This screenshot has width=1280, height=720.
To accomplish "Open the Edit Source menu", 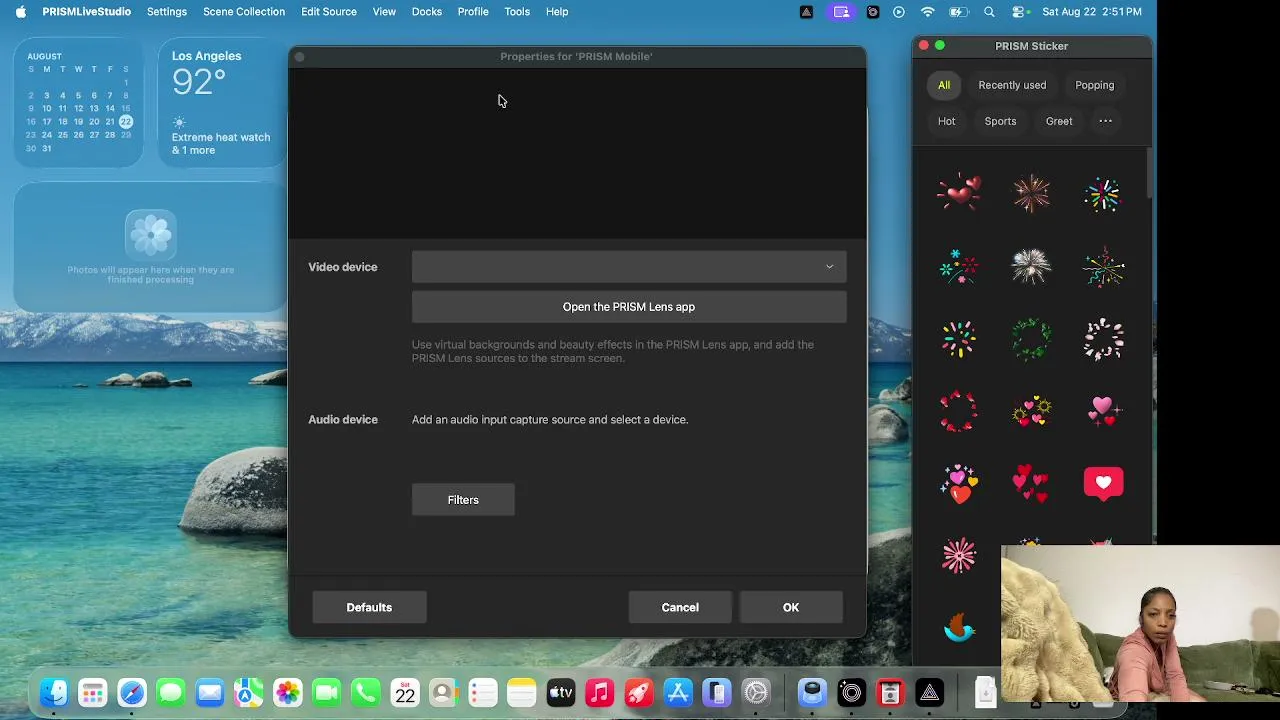I will pyautogui.click(x=329, y=12).
